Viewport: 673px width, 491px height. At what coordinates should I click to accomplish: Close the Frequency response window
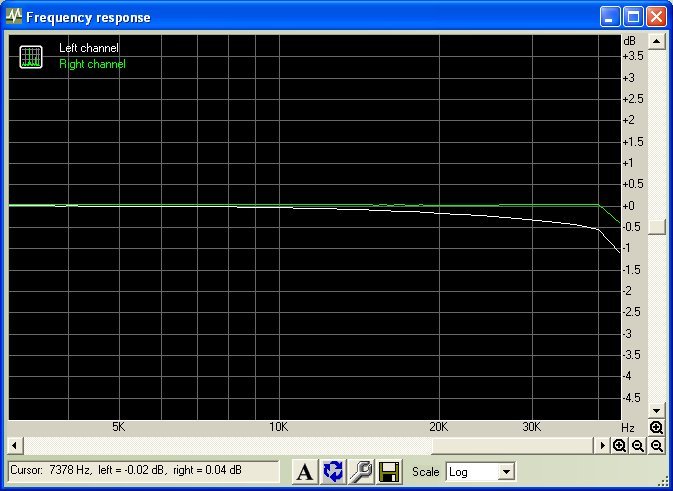point(656,17)
